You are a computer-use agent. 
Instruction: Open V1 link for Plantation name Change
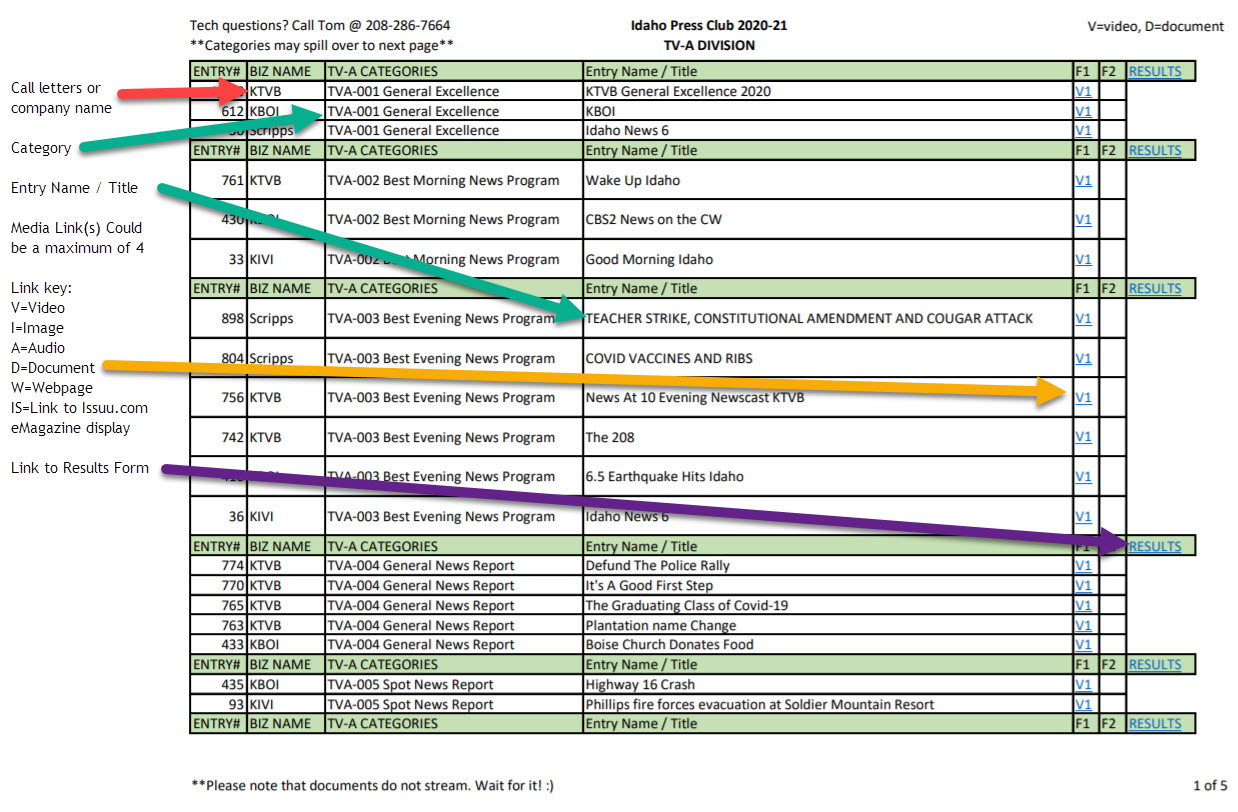coord(1083,625)
